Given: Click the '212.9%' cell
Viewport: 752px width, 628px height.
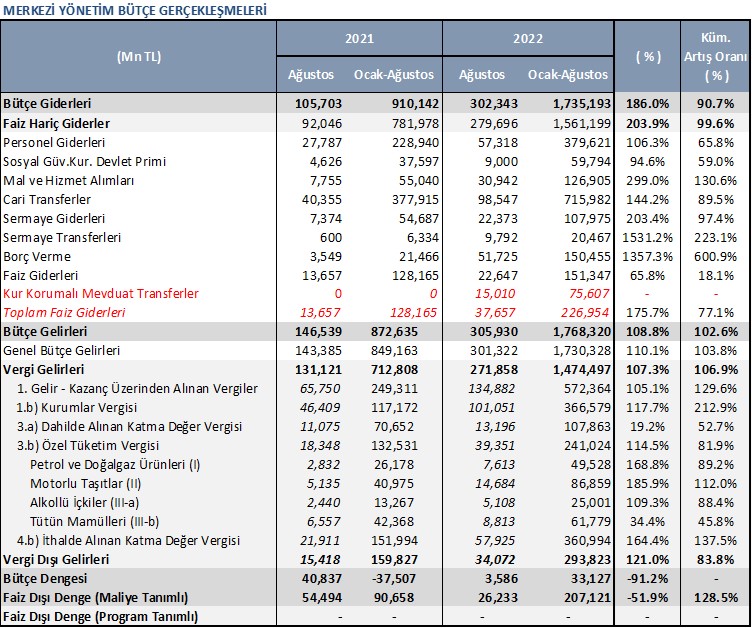Looking at the screenshot, I should 716,408.
